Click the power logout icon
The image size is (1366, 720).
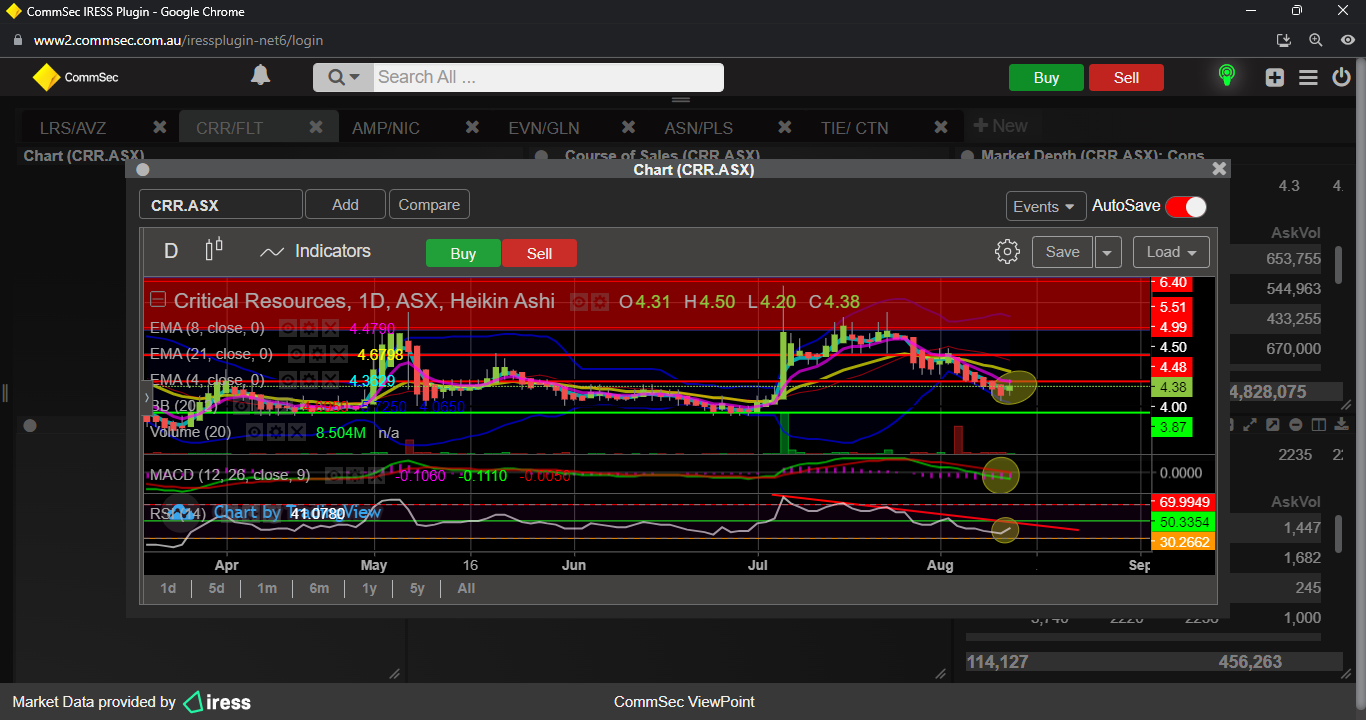click(1341, 77)
